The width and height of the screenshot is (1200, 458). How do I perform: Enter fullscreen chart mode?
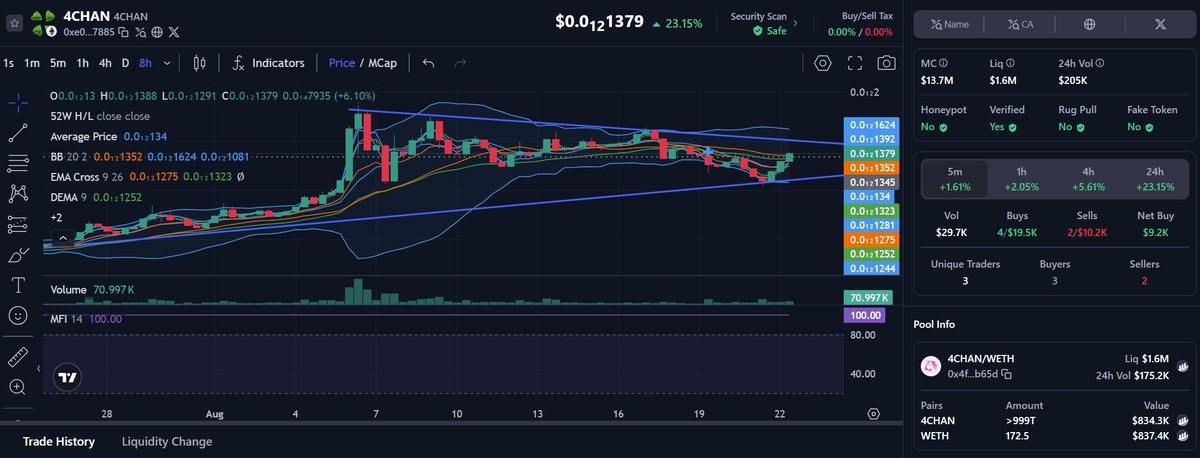(855, 63)
